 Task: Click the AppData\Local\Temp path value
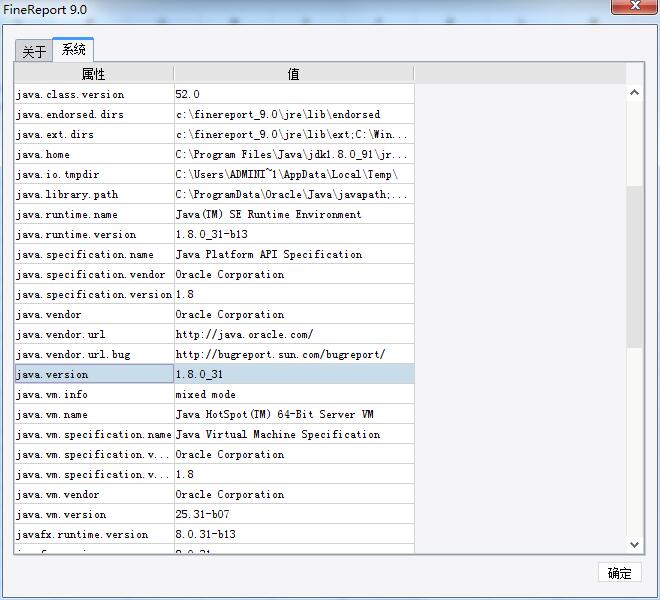(x=294, y=174)
